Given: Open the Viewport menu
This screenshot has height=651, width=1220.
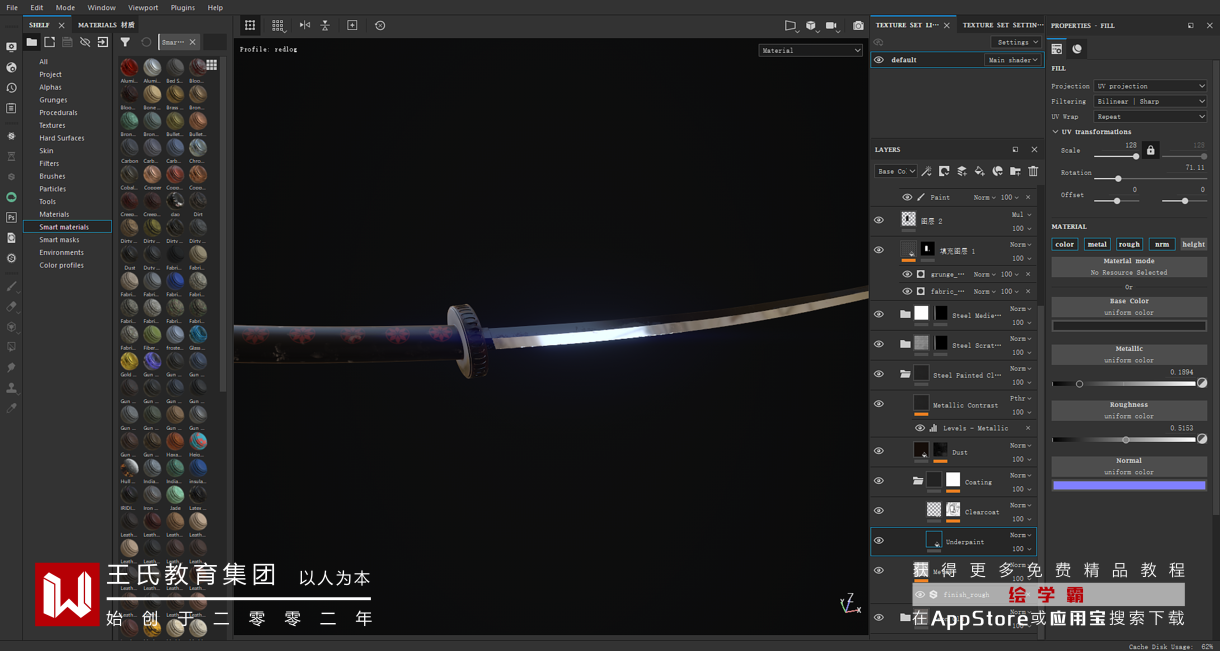Looking at the screenshot, I should [143, 7].
